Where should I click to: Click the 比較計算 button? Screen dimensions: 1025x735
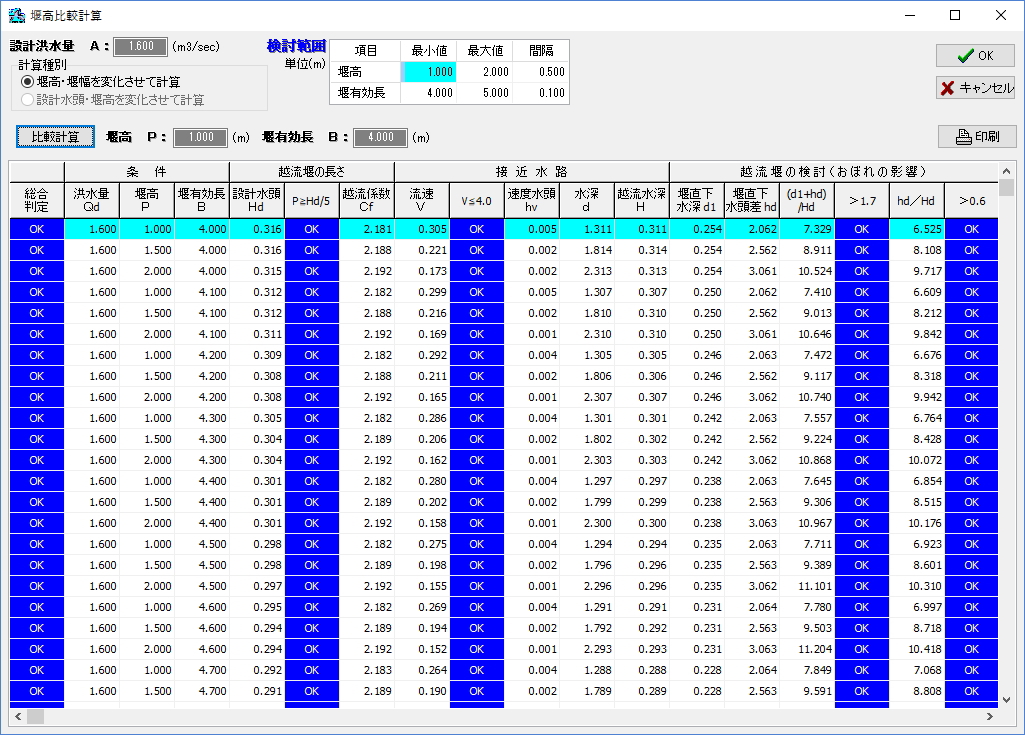(56, 137)
